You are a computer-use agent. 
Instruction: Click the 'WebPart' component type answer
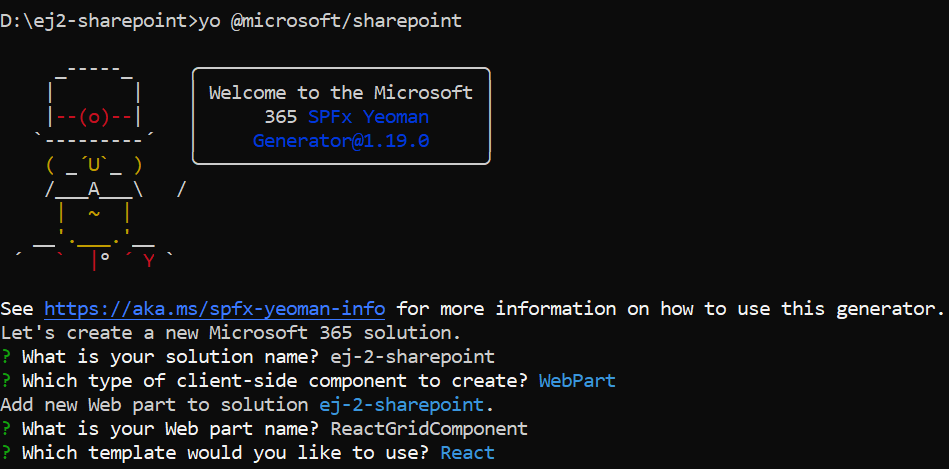577,381
